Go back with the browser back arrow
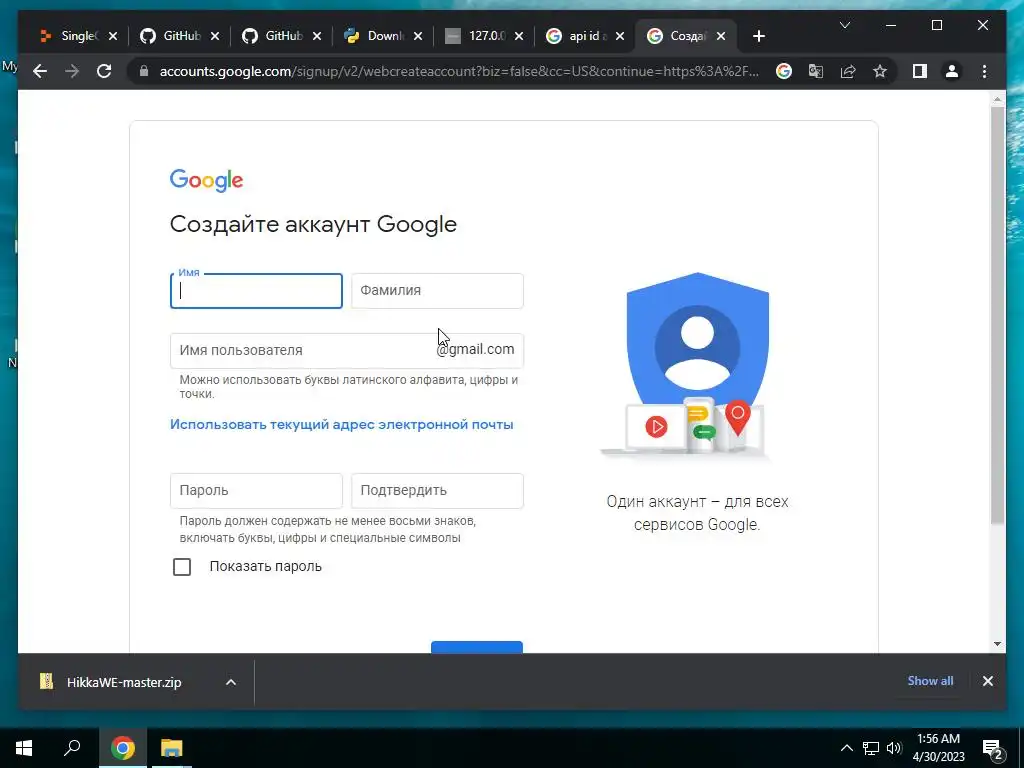 40,71
